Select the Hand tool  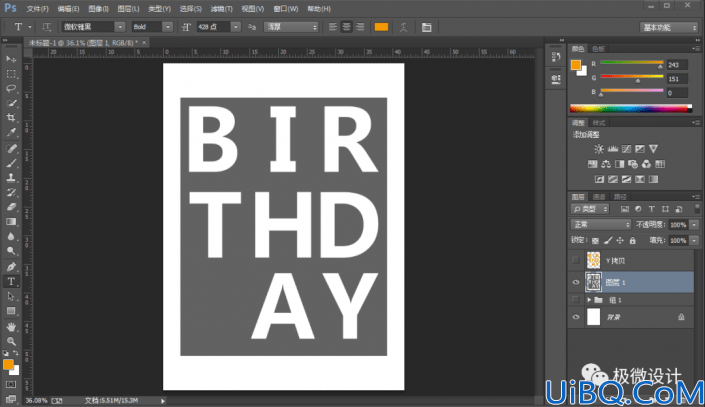(11, 326)
